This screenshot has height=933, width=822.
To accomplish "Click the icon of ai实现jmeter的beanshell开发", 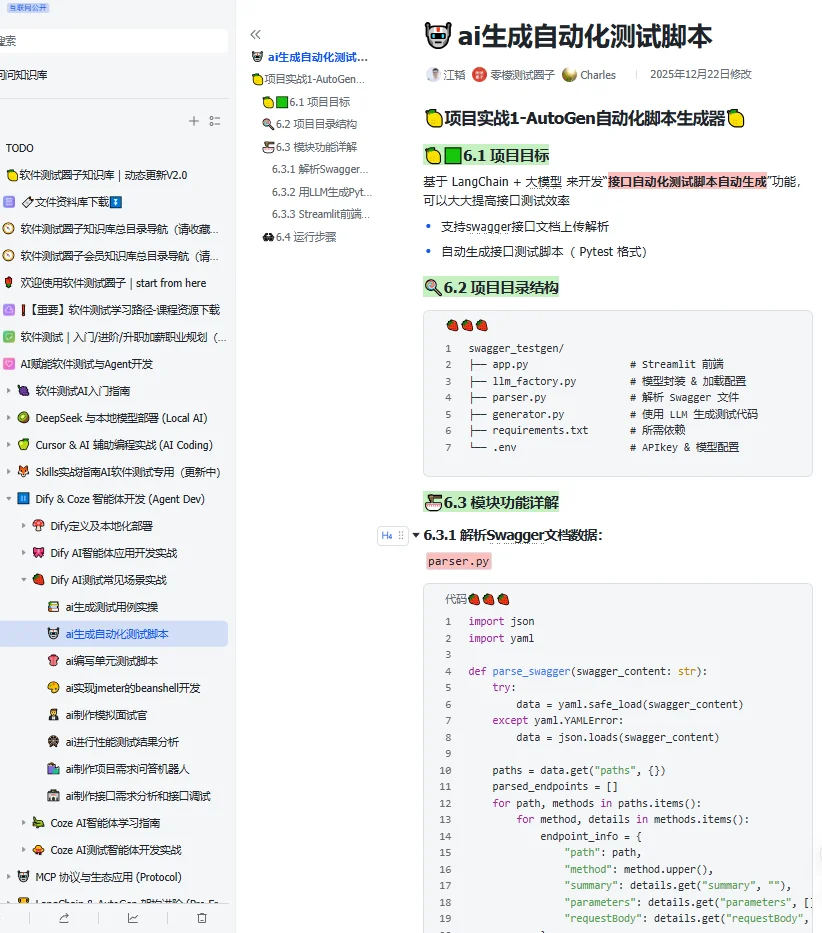I will pos(54,688).
